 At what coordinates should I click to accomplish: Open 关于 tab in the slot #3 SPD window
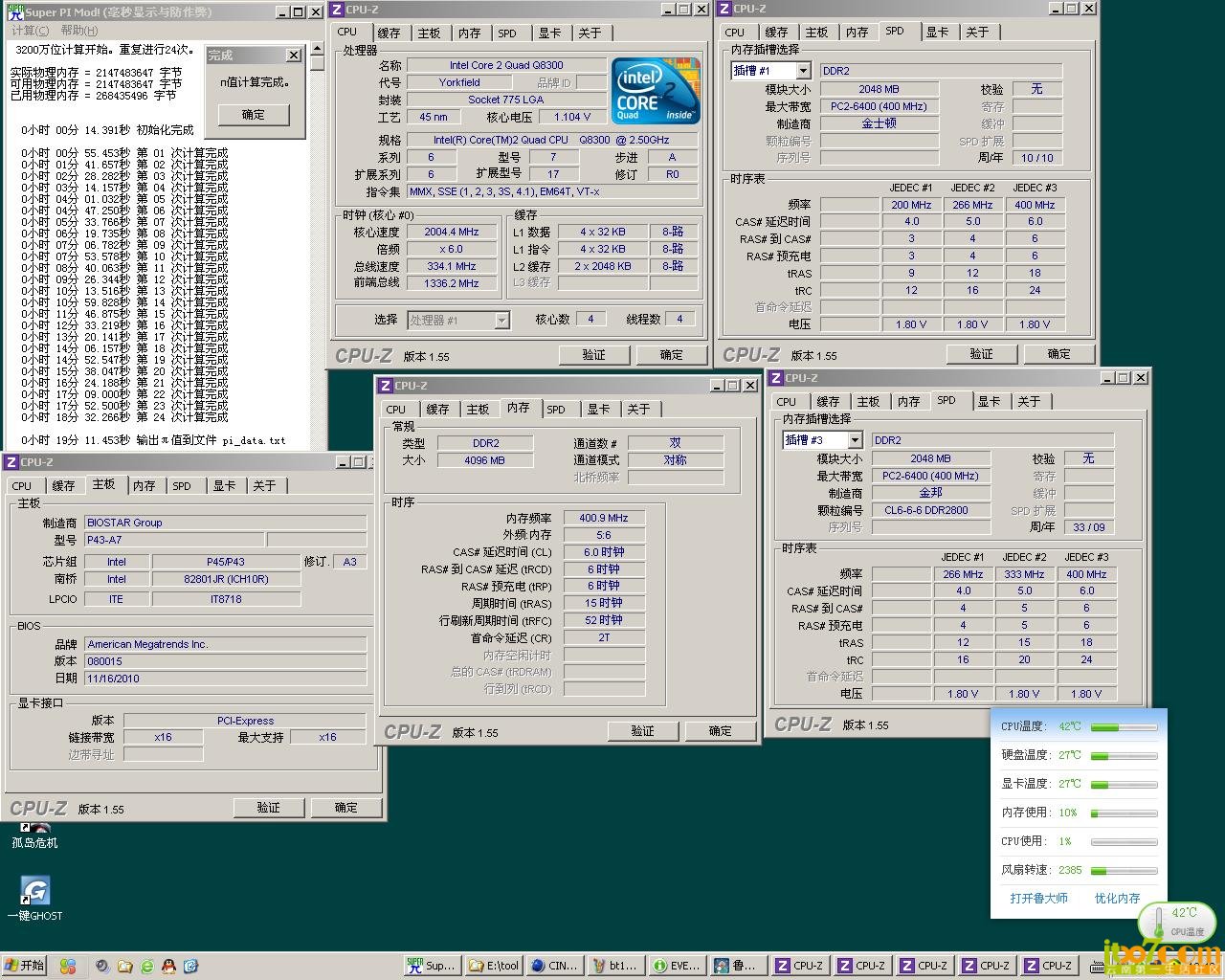pos(1029,401)
